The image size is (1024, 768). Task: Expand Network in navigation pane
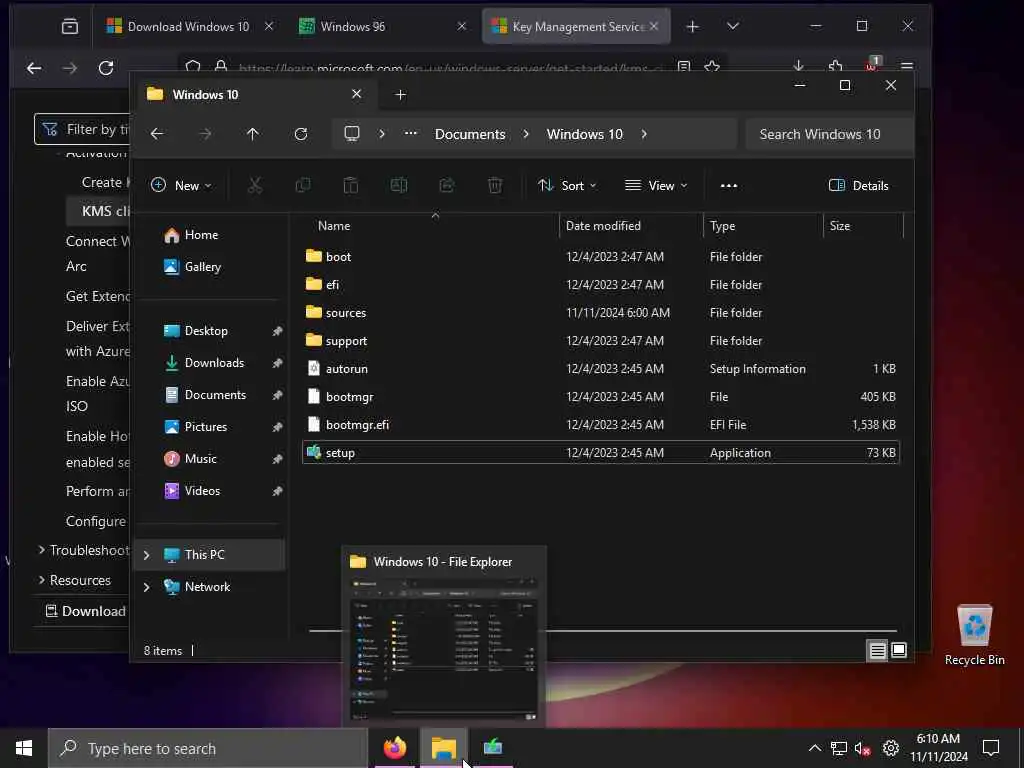pyautogui.click(x=146, y=587)
